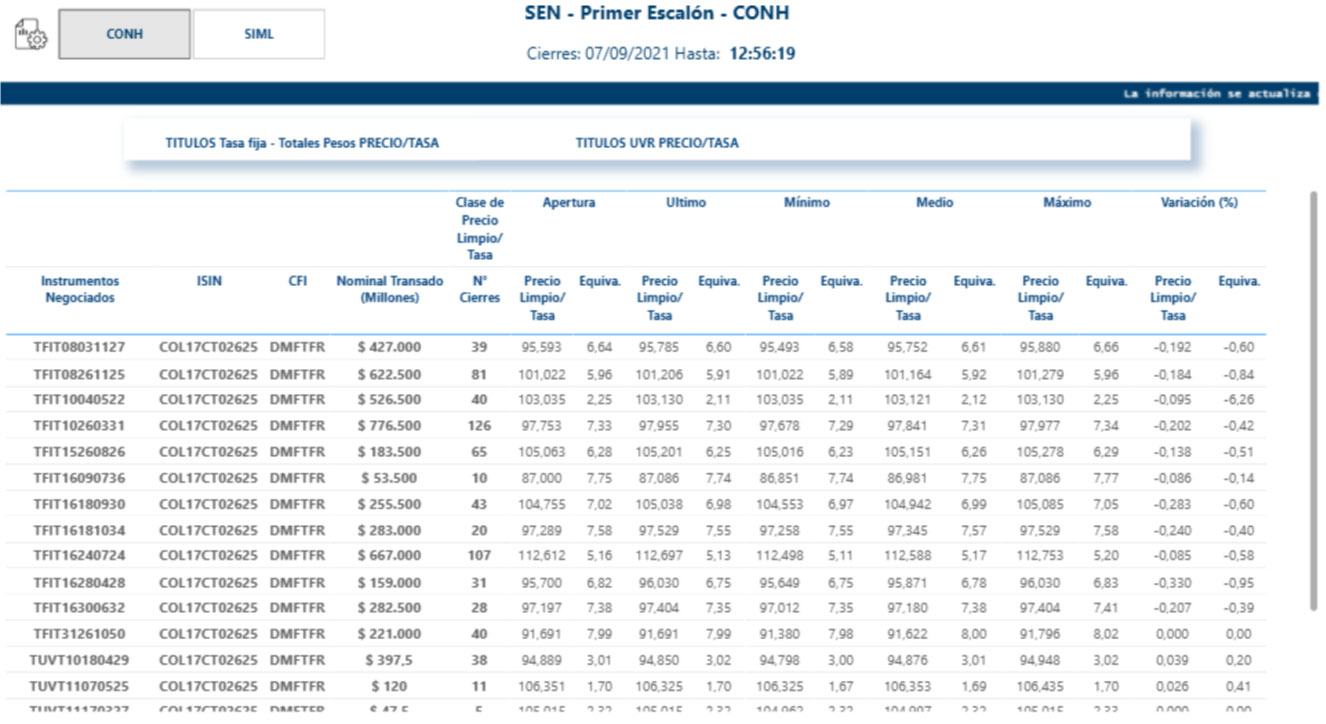The image size is (1326, 724).
Task: Click the Máximo column group header
Action: point(1067,203)
